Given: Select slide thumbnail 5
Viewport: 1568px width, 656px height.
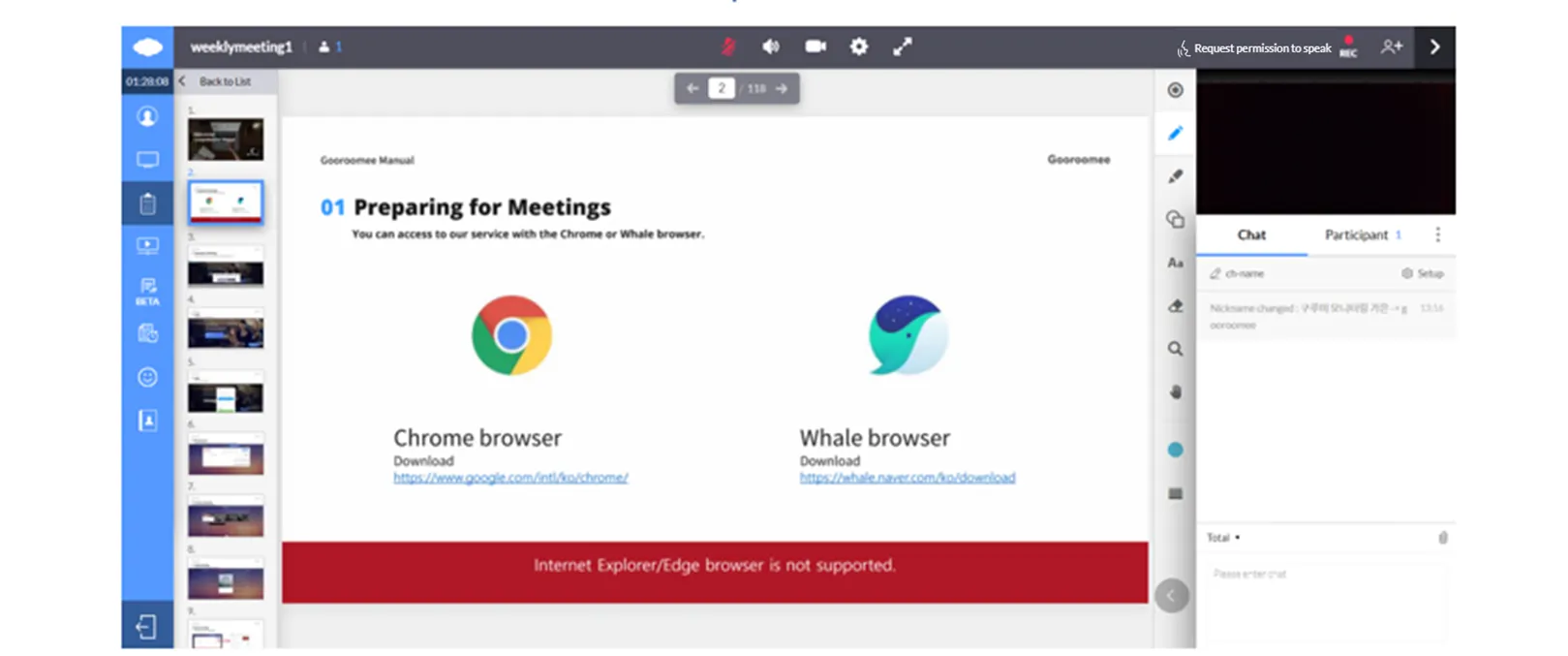Looking at the screenshot, I should point(226,392).
